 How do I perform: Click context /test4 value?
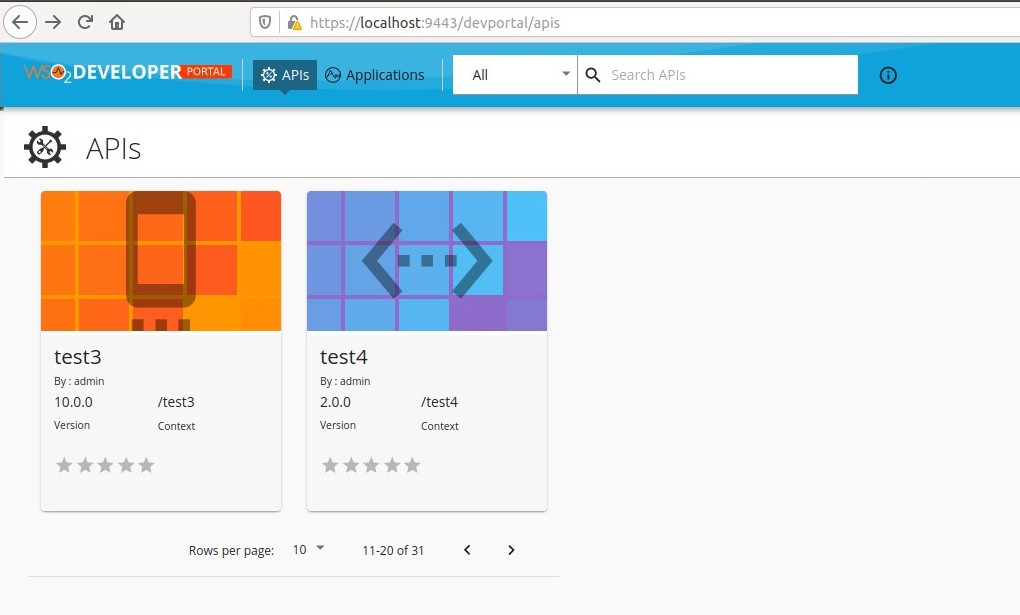tap(440, 402)
